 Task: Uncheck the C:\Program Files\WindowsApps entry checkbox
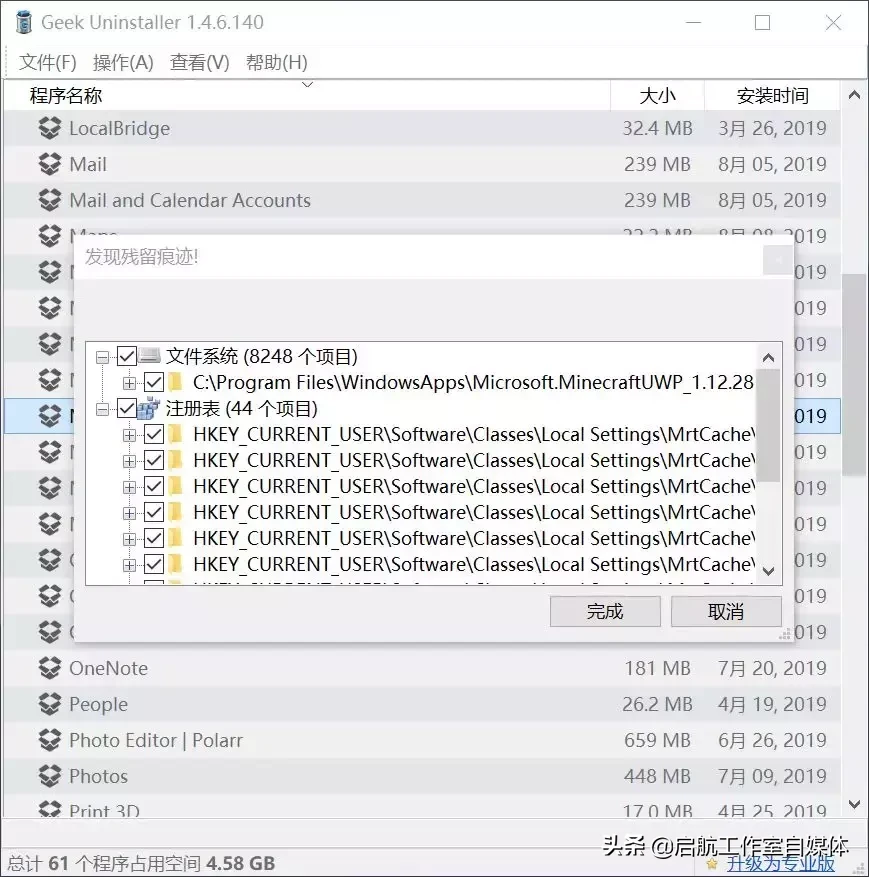click(154, 383)
